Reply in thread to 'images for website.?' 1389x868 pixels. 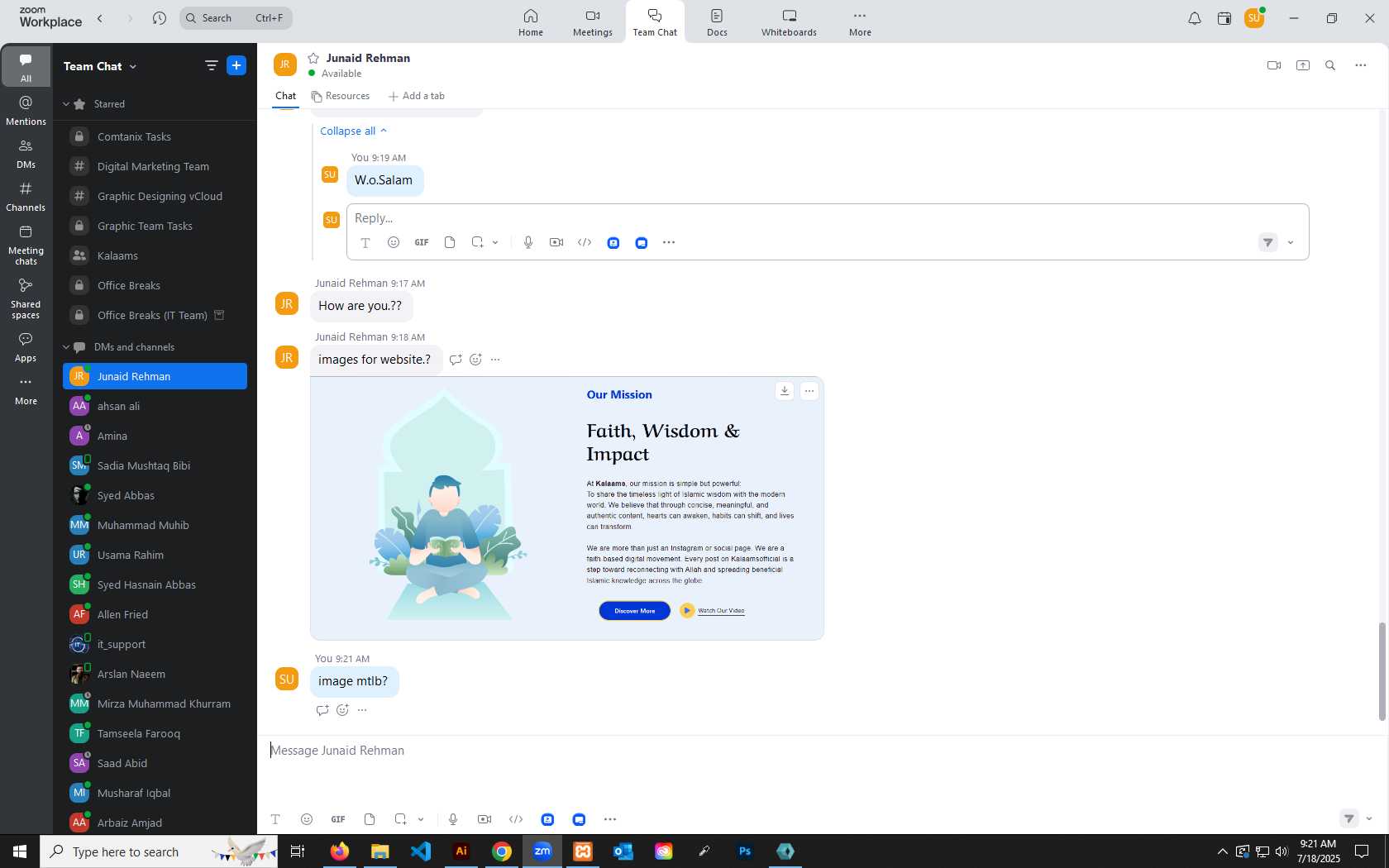coord(456,360)
